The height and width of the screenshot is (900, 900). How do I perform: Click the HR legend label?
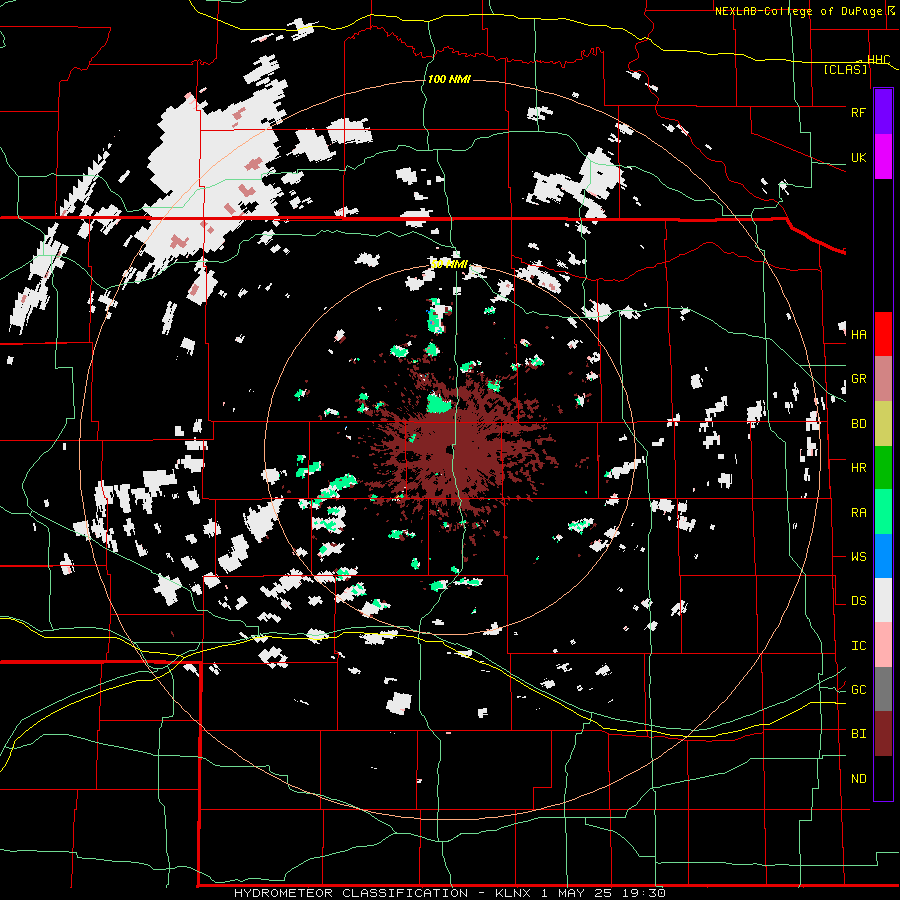pyautogui.click(x=858, y=468)
